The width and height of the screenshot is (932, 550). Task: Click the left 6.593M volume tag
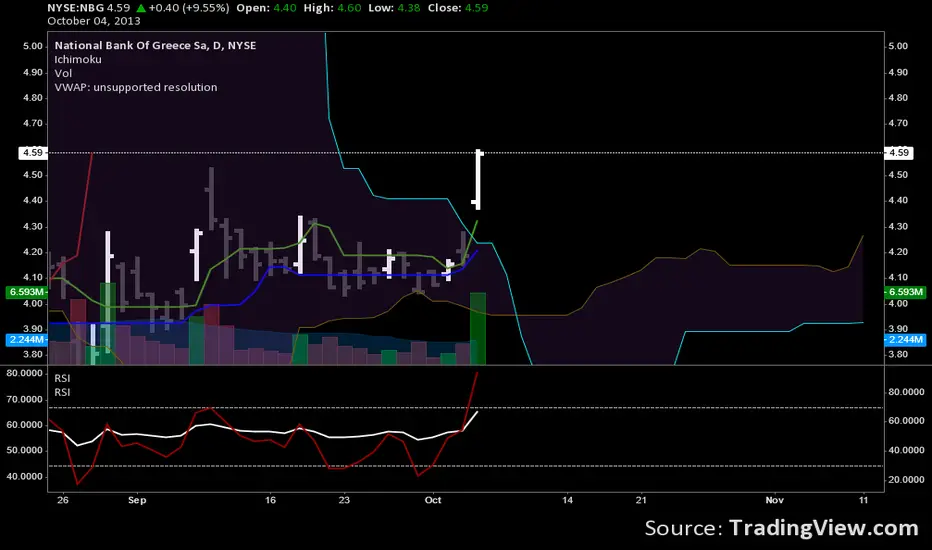[x=27, y=292]
